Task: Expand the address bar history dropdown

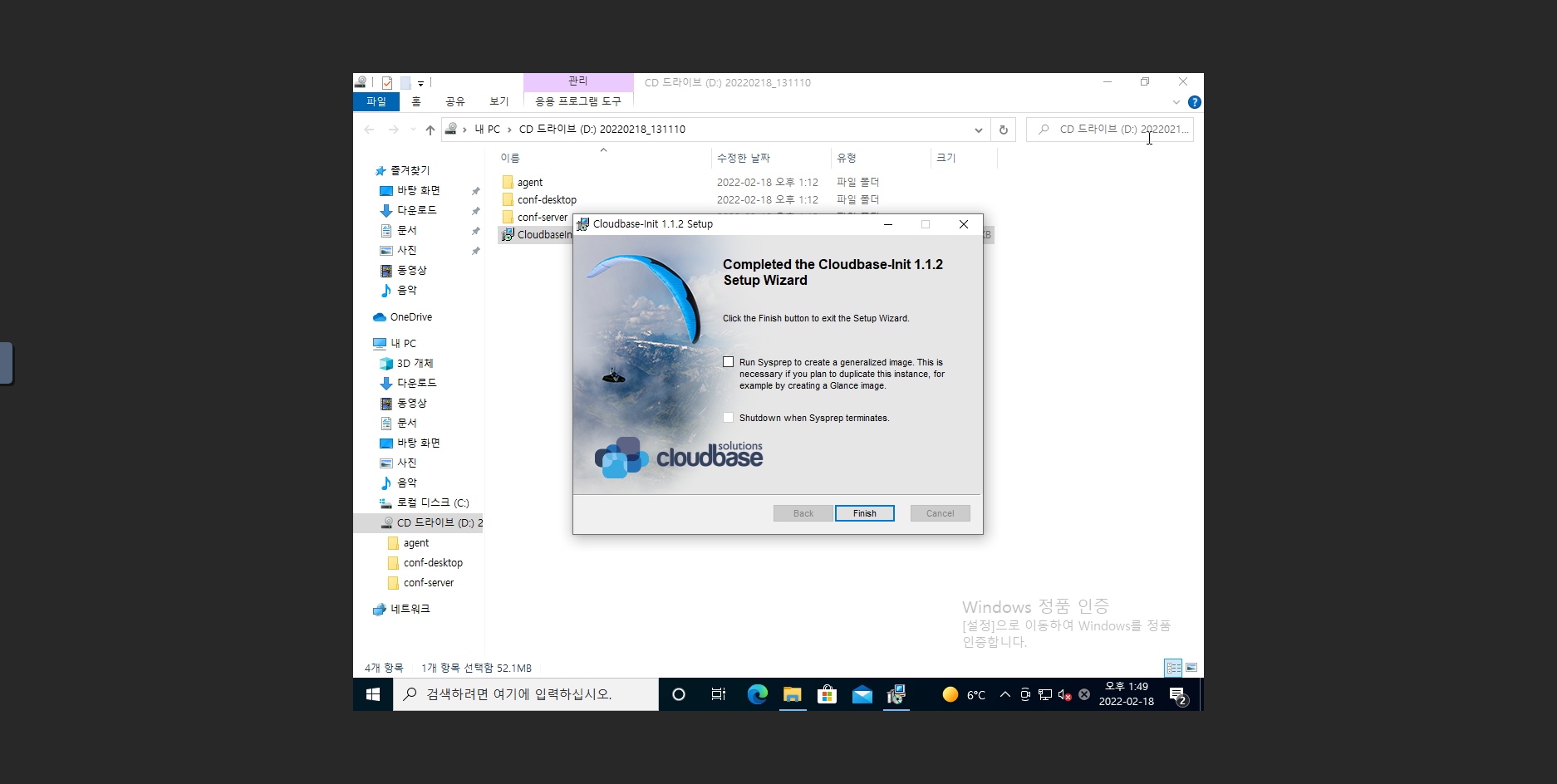Action: pyautogui.click(x=979, y=130)
